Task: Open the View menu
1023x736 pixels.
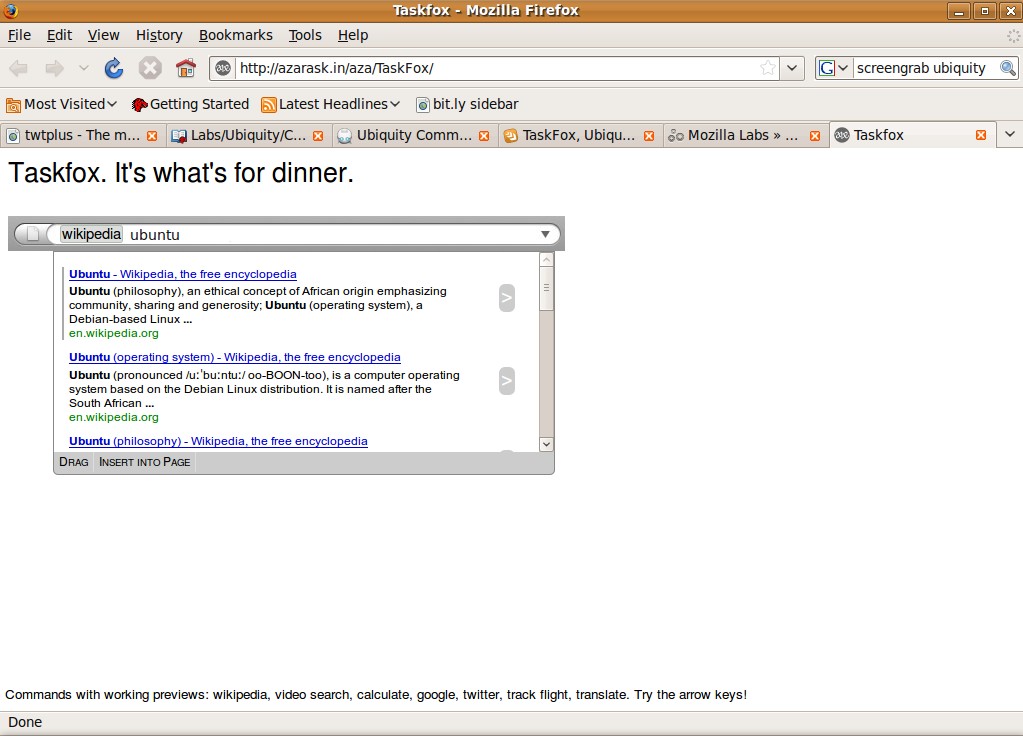Action: tap(104, 35)
